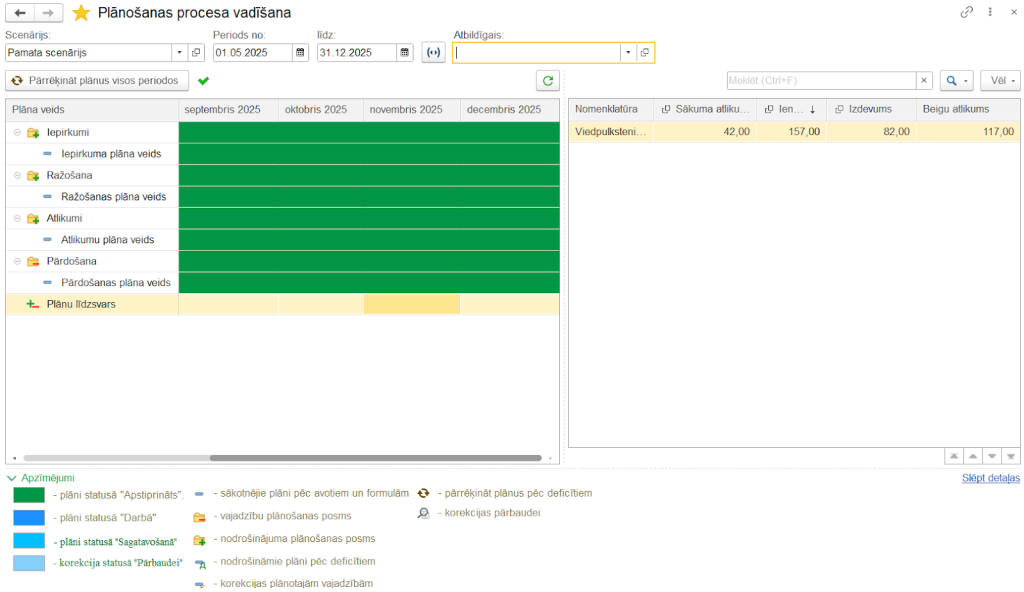
Task: Click the green checkmark beside the recalculate button
Action: (204, 81)
